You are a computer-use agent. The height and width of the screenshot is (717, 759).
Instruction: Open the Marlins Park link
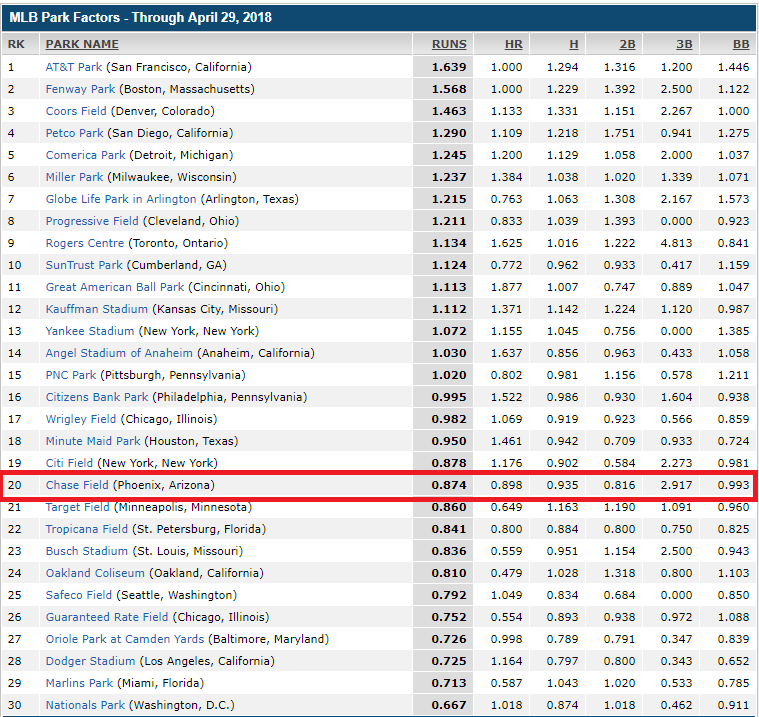79,683
